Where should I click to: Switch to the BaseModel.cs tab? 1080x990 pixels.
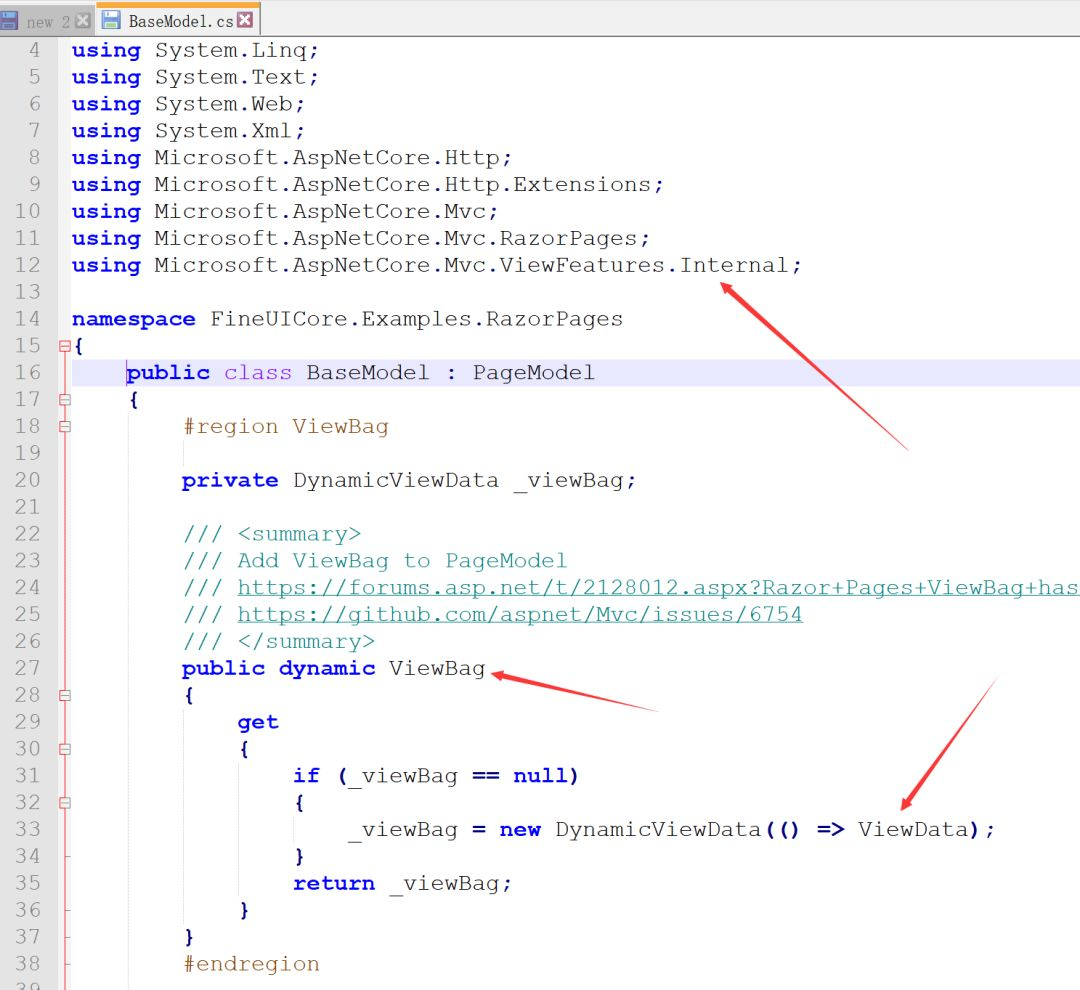coord(180,21)
